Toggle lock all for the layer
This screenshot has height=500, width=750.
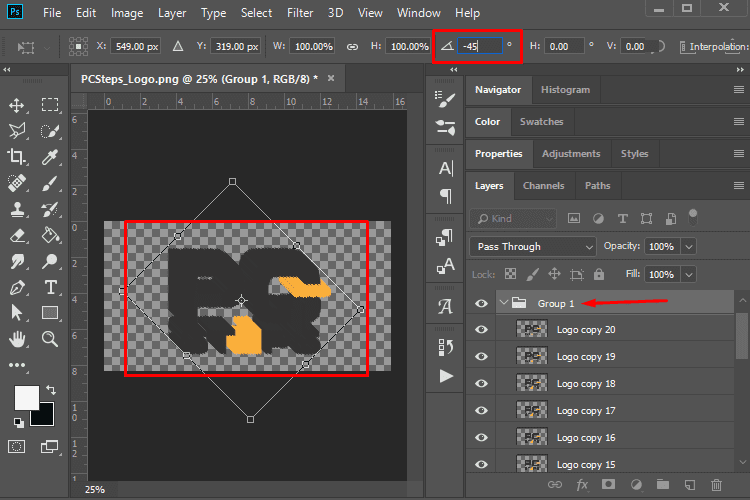coord(599,274)
